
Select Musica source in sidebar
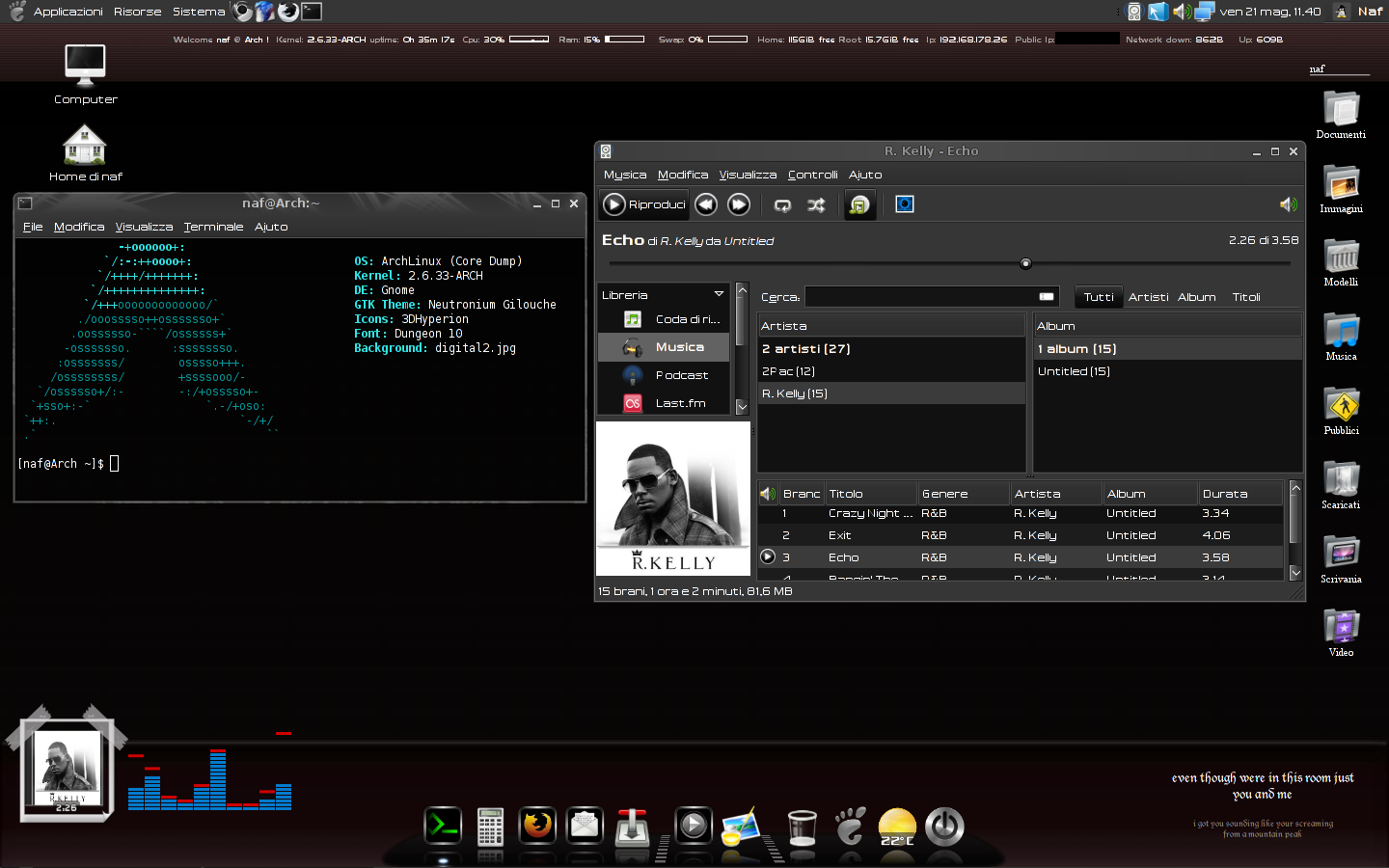[x=664, y=347]
